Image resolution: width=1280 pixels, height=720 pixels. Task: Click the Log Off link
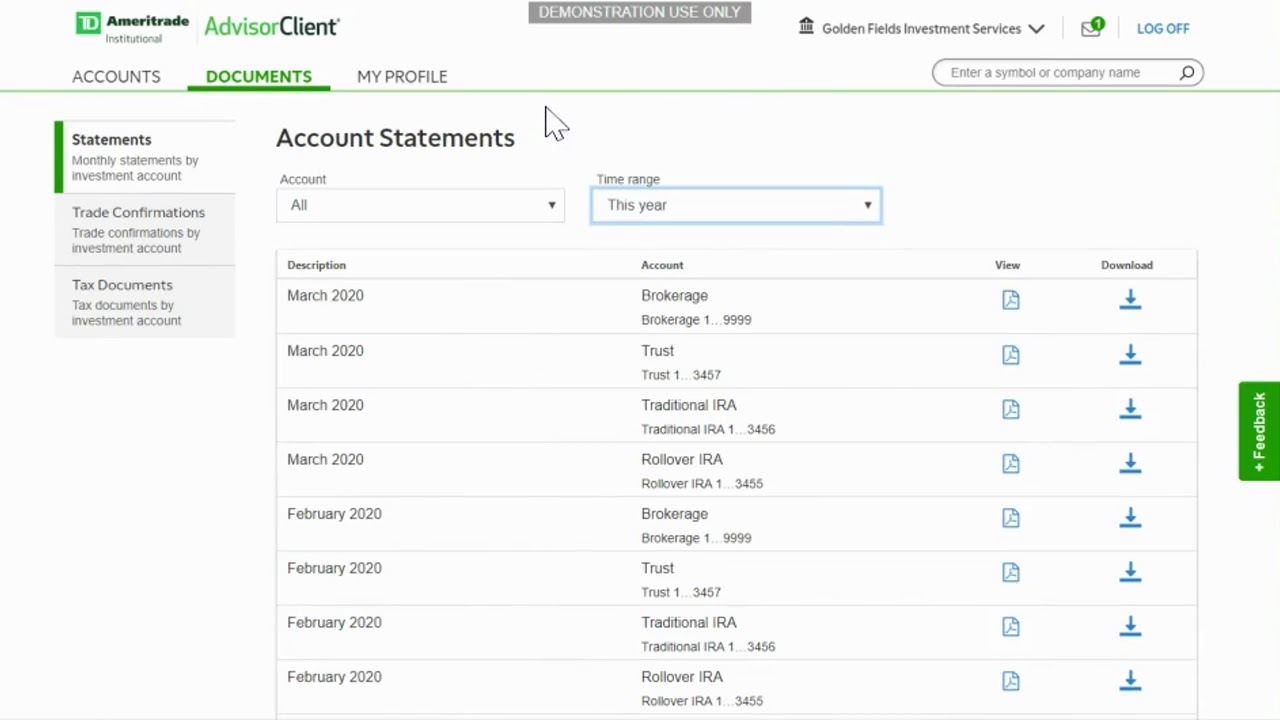pos(1162,29)
